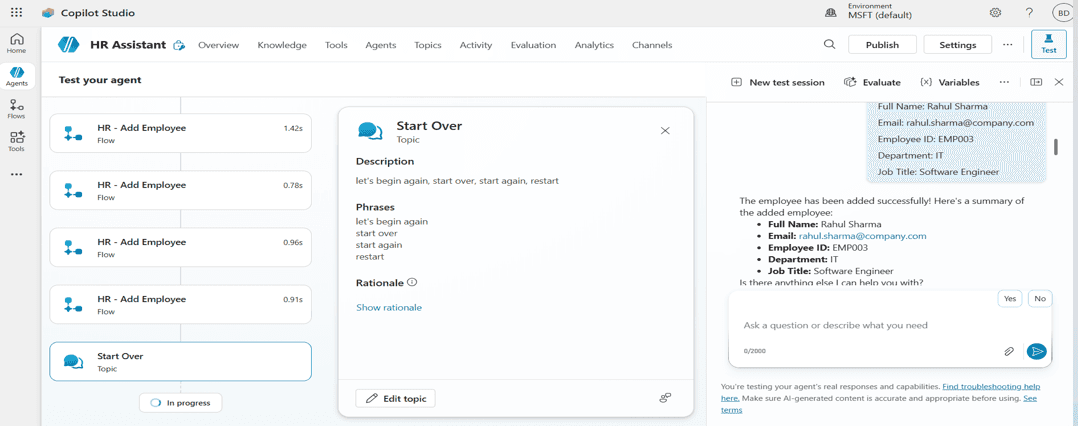Open the Knowledge tab
The width and height of the screenshot is (1078, 426).
click(x=282, y=45)
